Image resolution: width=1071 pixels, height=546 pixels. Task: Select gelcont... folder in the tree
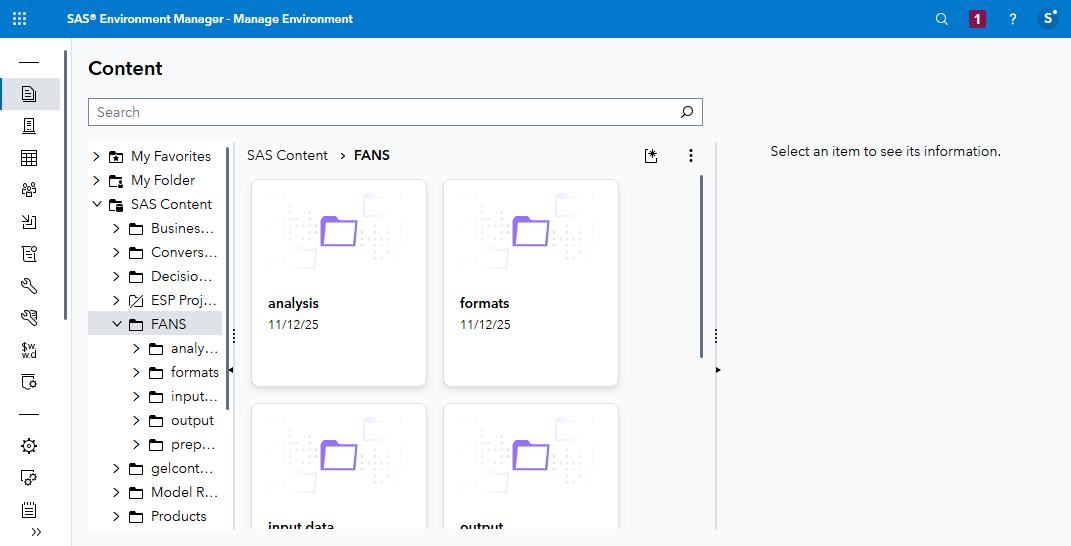pyautogui.click(x=182, y=468)
